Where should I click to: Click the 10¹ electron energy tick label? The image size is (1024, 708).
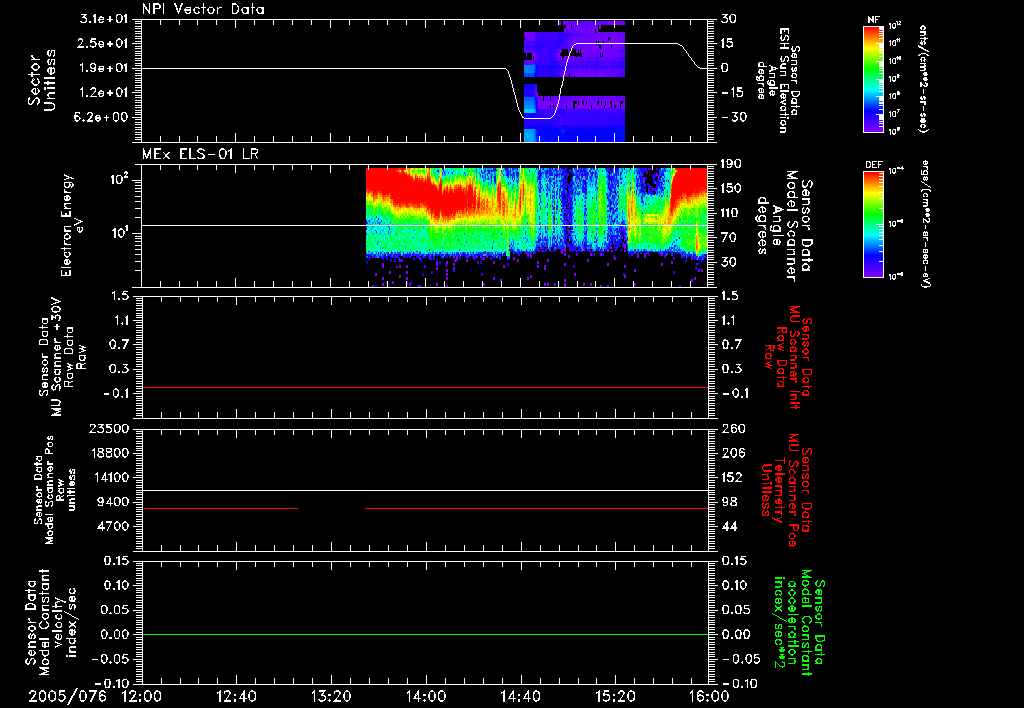click(118, 233)
